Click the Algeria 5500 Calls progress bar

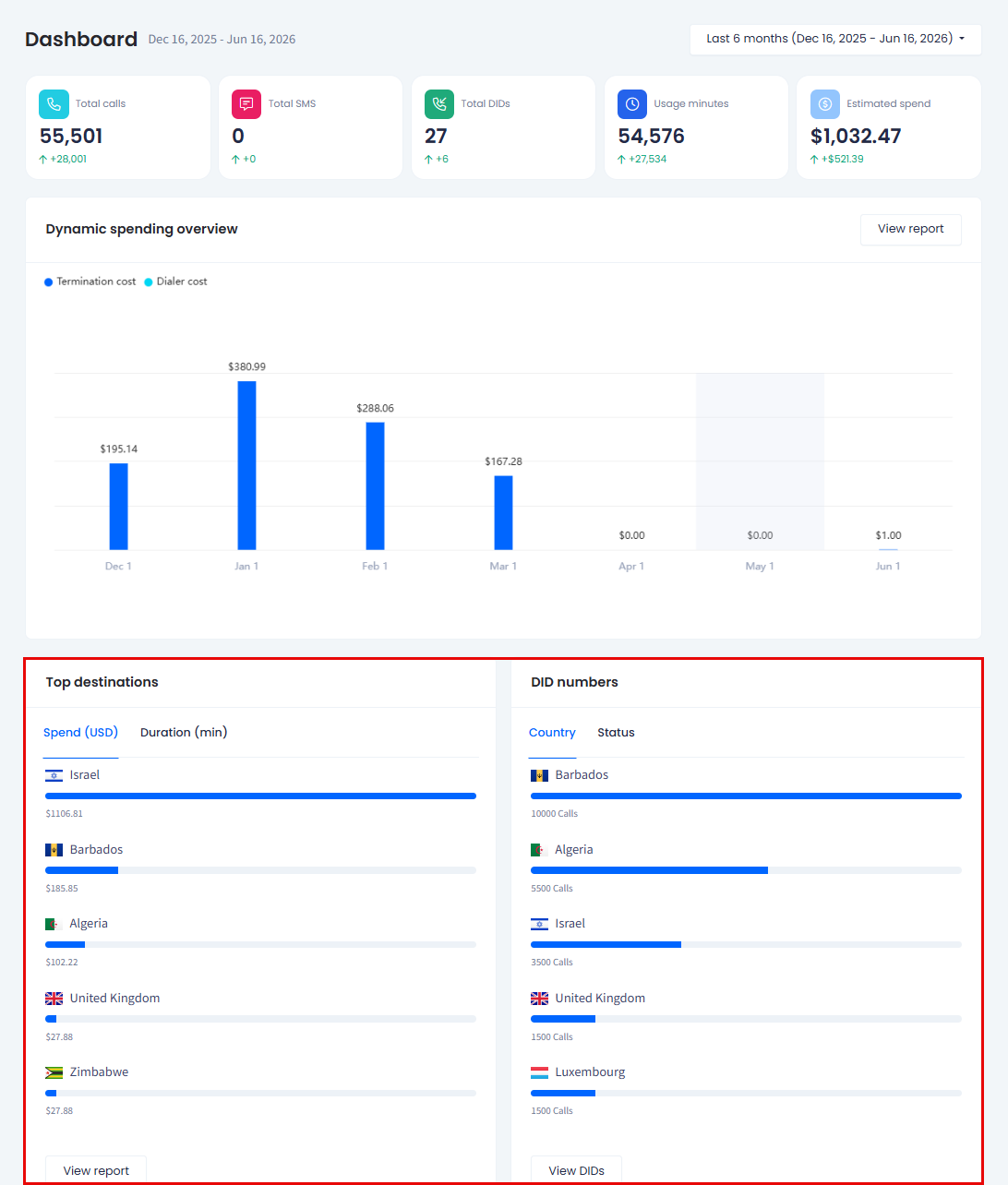coord(746,870)
